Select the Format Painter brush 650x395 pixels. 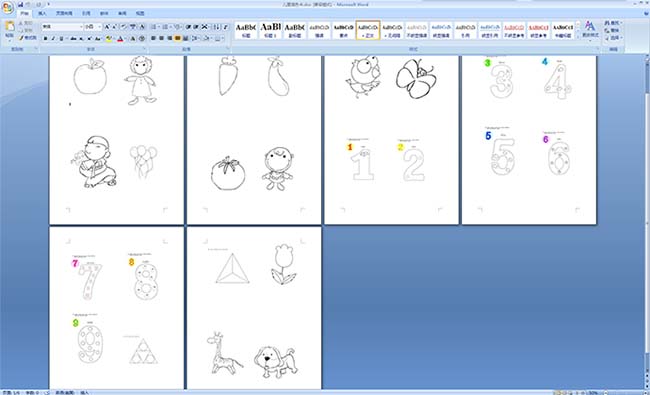coord(28,38)
